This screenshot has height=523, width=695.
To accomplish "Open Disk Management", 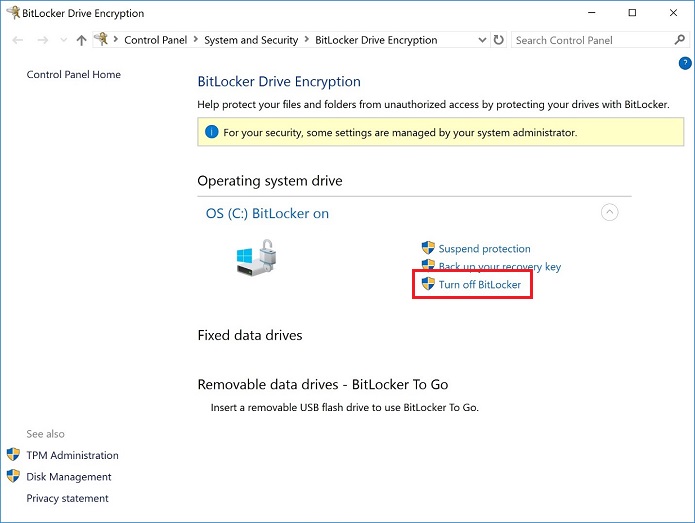I will 69,477.
